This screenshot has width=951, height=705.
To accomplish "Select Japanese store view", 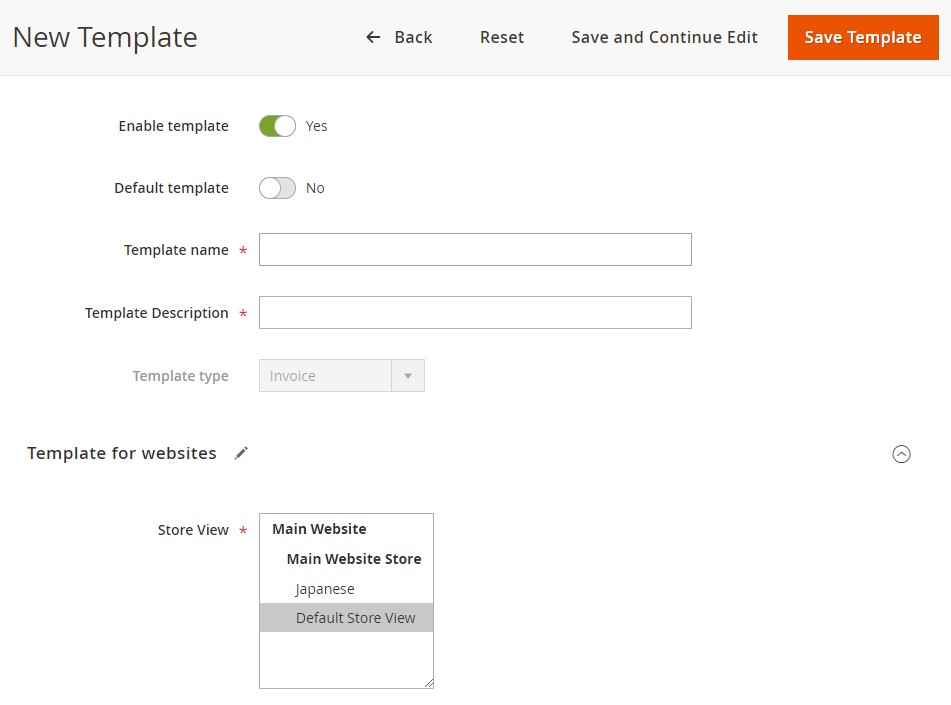I will (346, 589).
